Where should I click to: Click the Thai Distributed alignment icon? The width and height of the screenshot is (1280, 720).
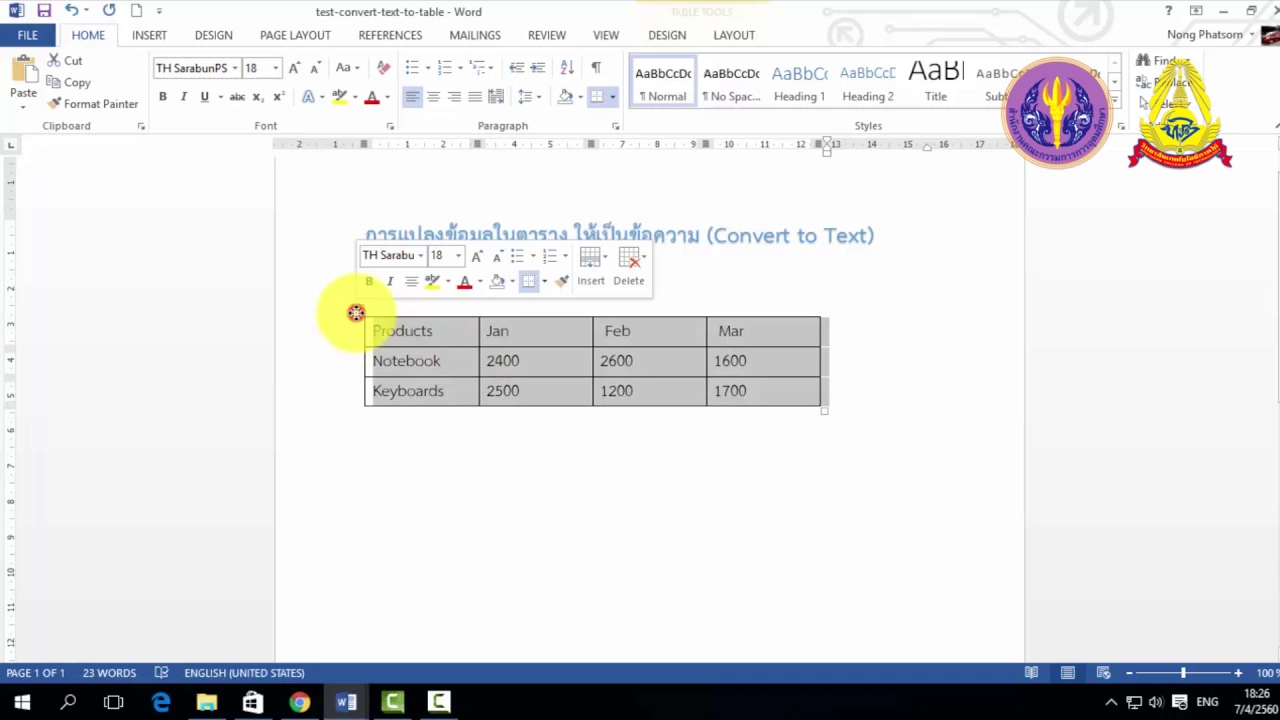tap(496, 97)
